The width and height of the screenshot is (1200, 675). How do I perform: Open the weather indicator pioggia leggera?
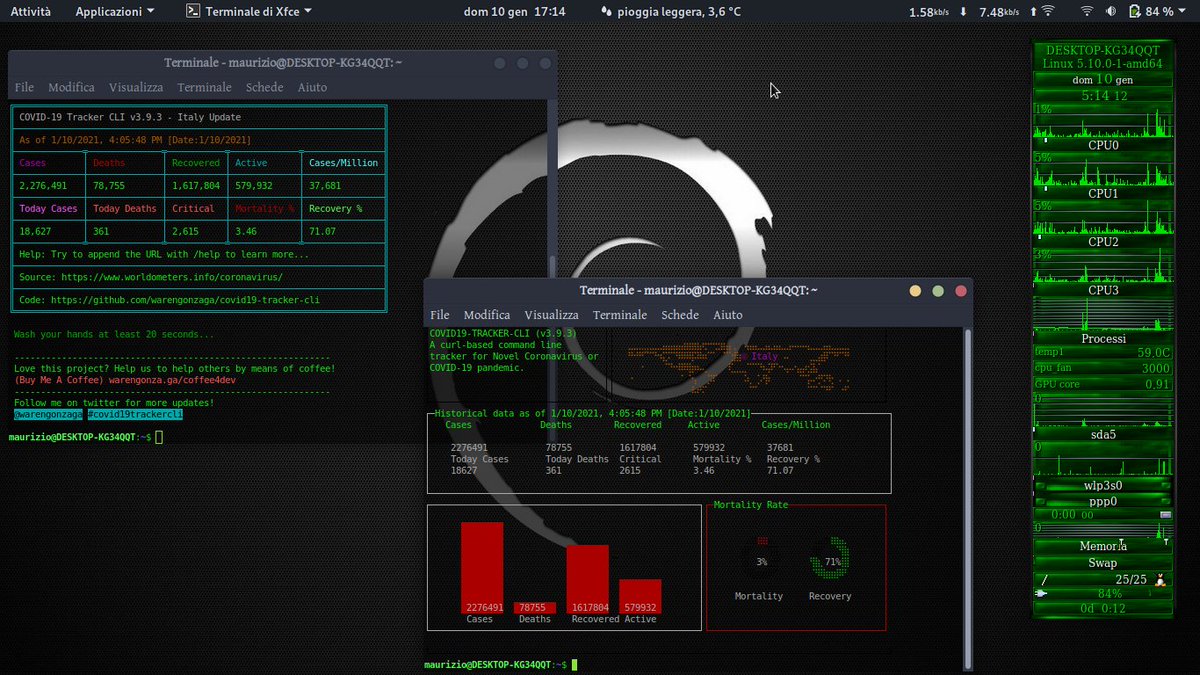671,12
